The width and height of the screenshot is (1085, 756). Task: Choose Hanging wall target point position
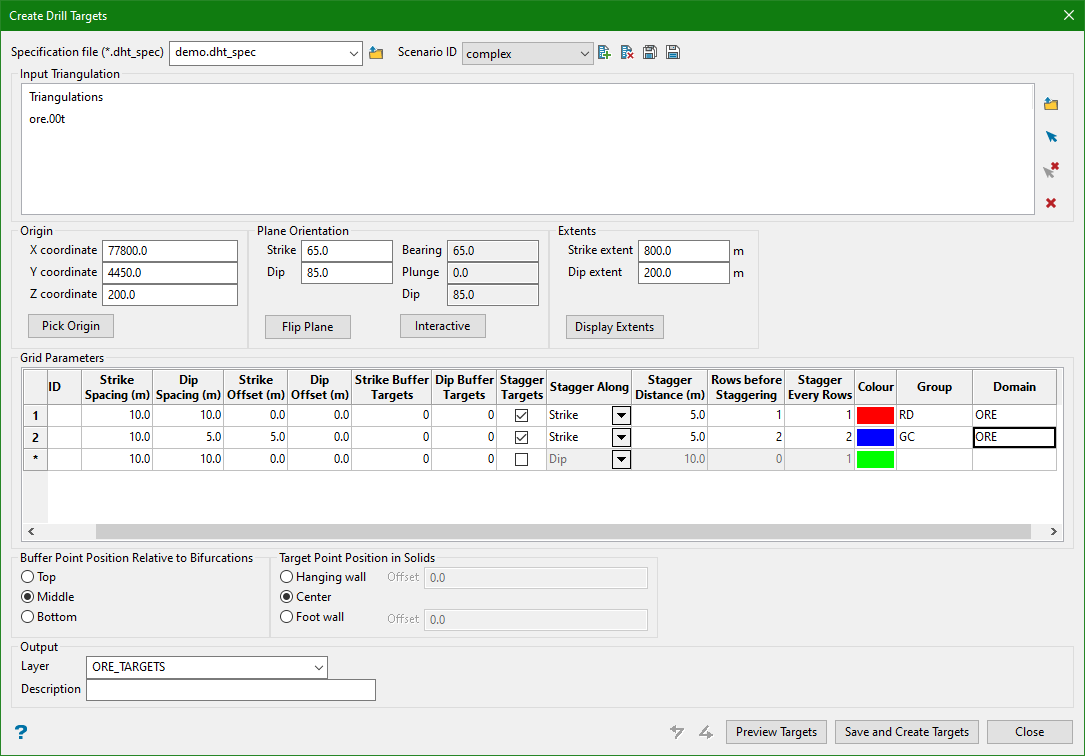pos(288,577)
